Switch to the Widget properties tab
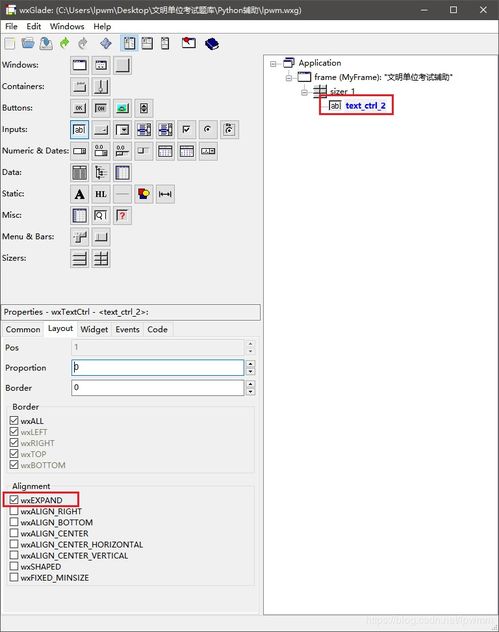 [x=94, y=329]
